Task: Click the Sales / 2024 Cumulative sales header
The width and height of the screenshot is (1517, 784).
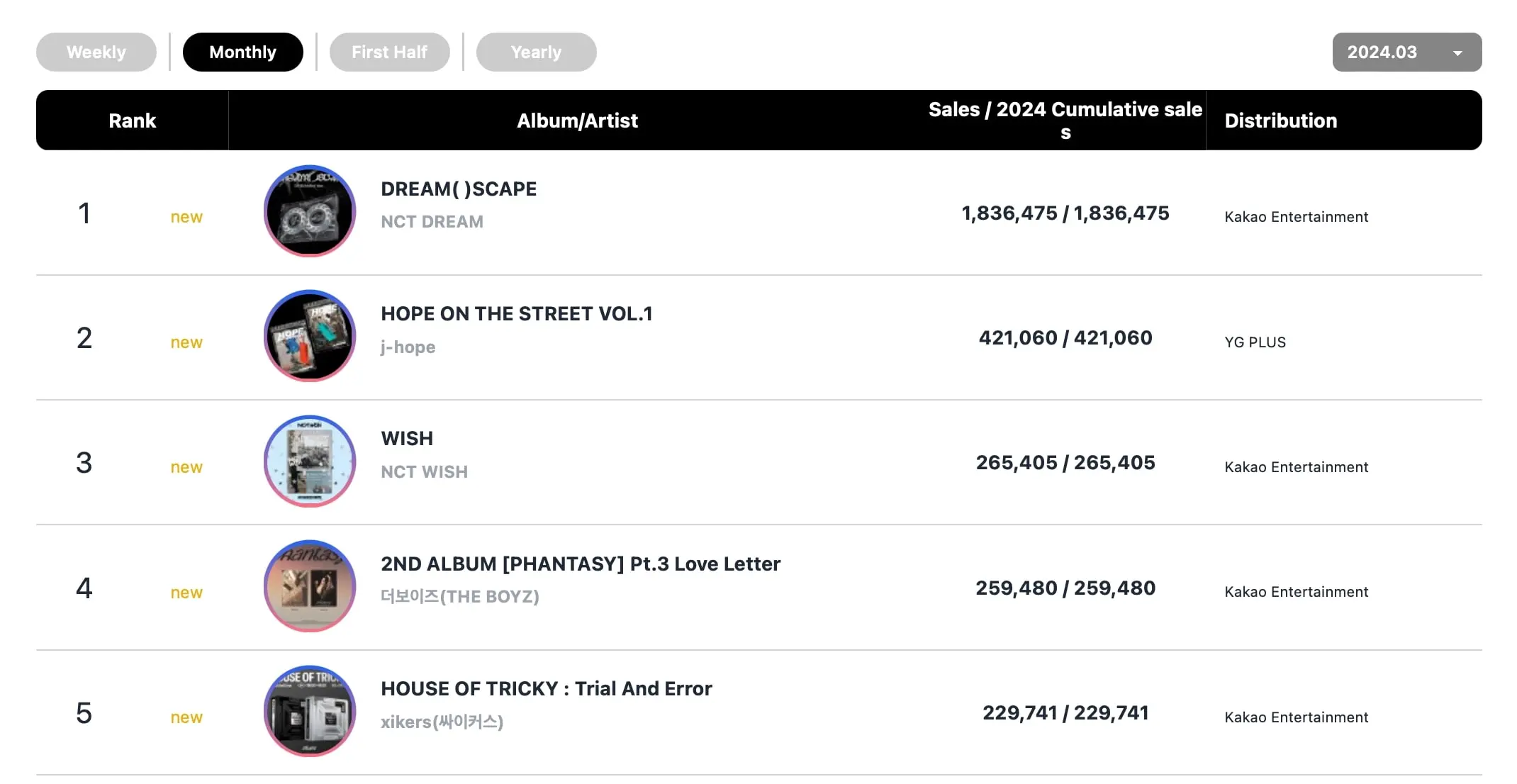Action: pyautogui.click(x=1065, y=121)
